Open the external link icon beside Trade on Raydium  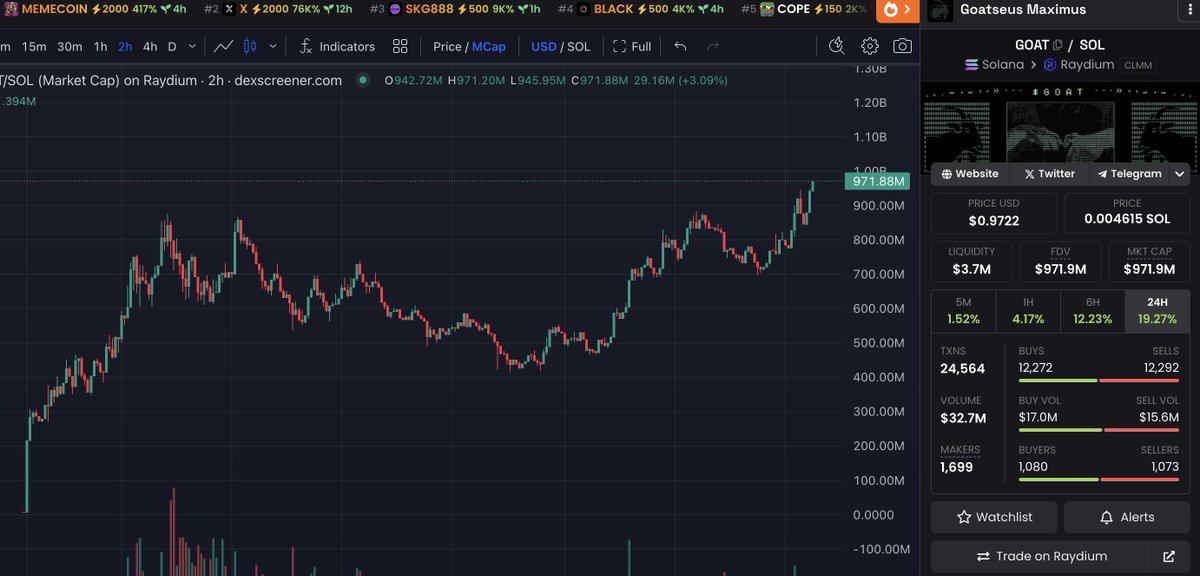pos(1169,556)
